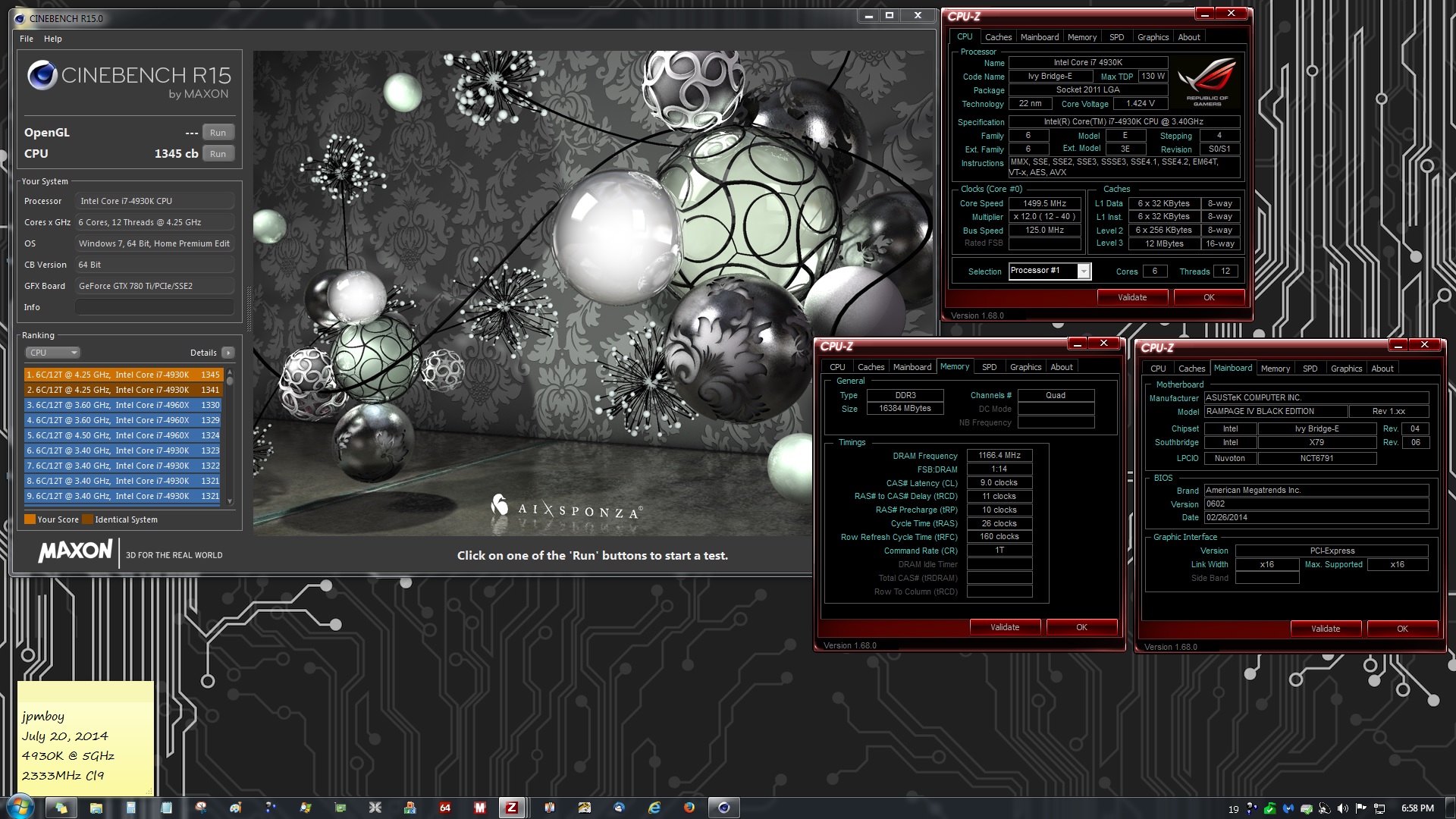Click the BIOS Version 0602 field
The height and width of the screenshot is (819, 1456).
[x=1316, y=504]
